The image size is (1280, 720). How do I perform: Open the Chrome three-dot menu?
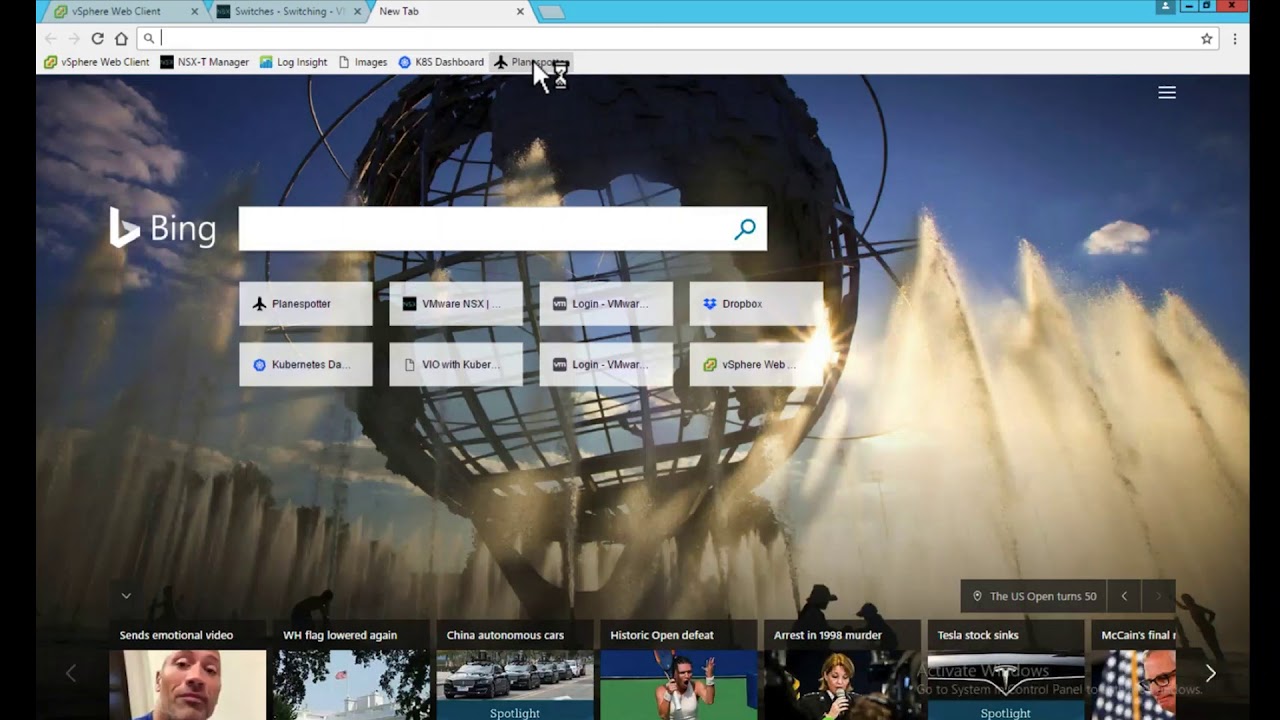pyautogui.click(x=1235, y=38)
